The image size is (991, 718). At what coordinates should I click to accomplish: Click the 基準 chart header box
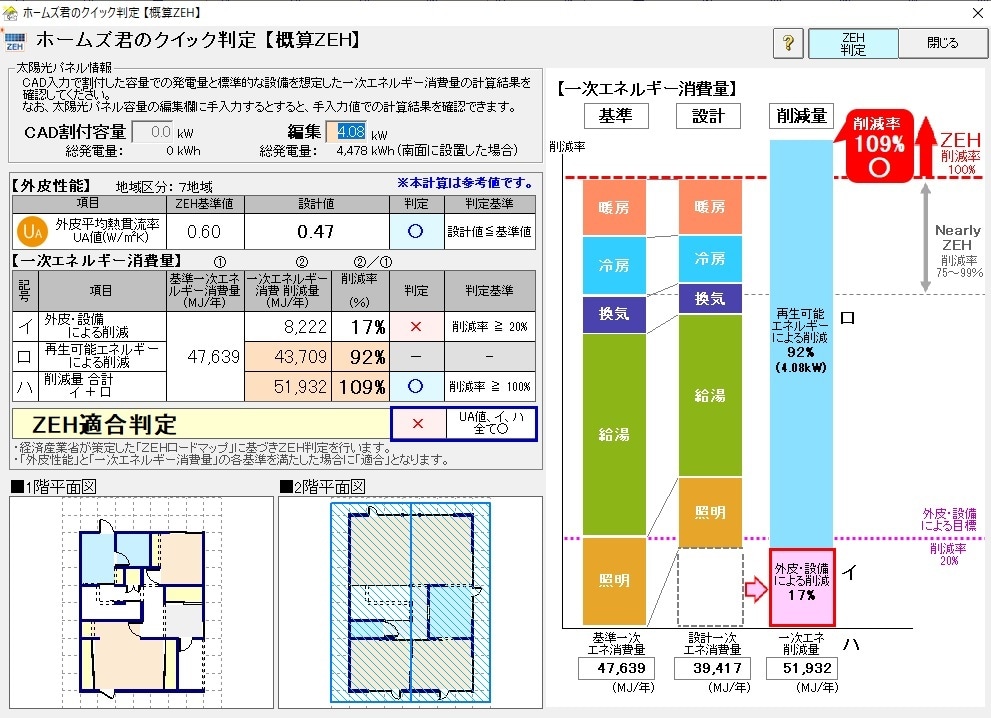[616, 116]
